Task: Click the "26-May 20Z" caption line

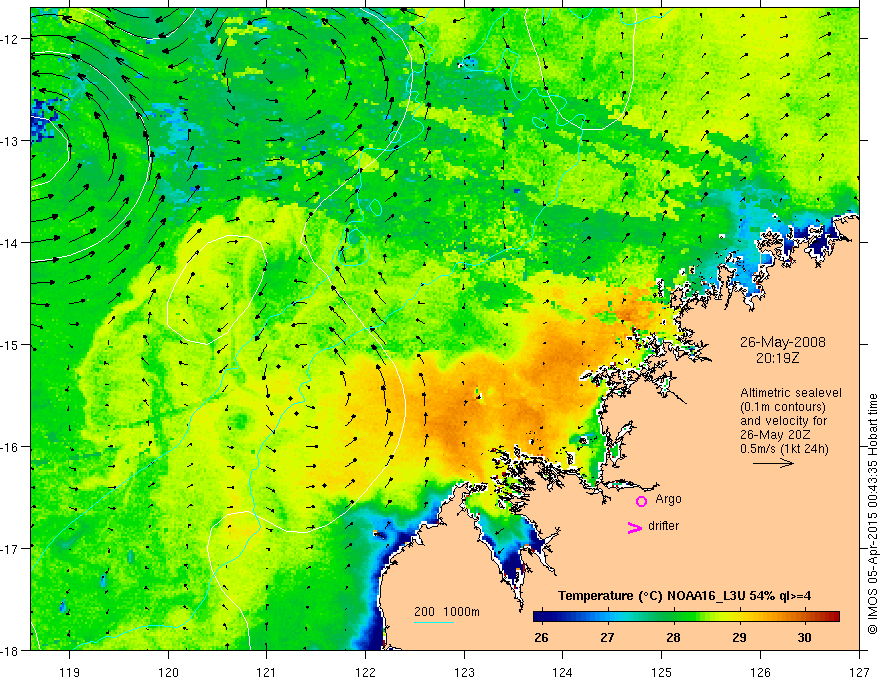Action: point(776,435)
